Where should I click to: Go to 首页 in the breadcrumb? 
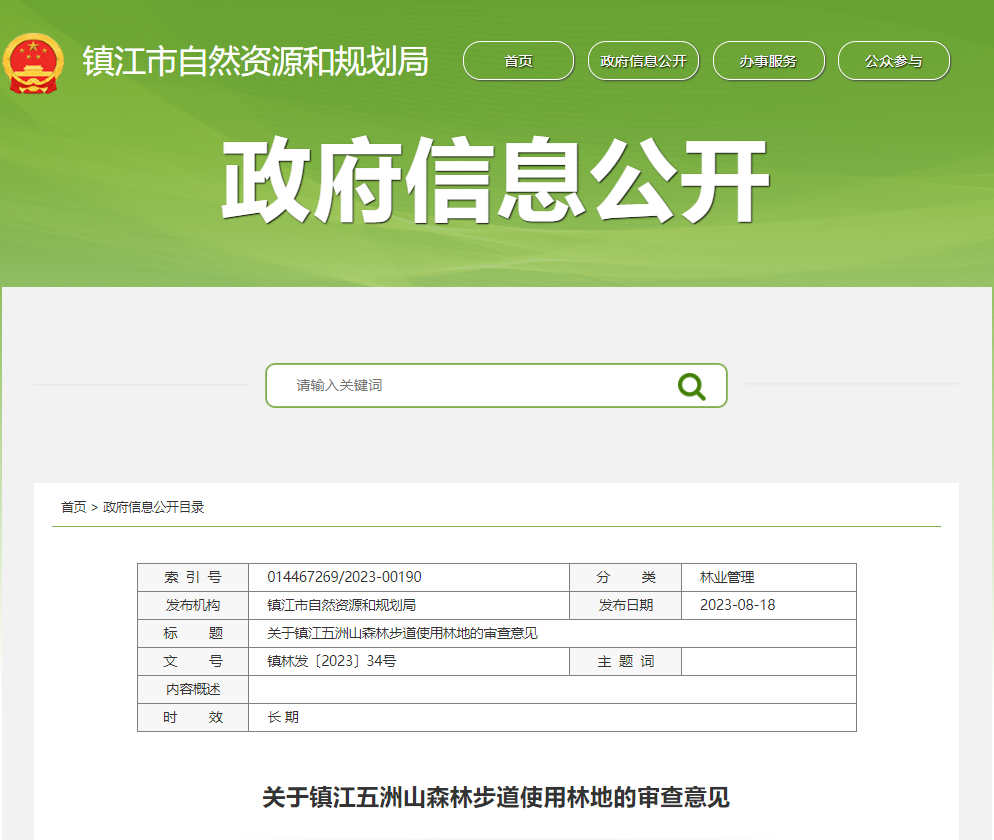pos(74,507)
